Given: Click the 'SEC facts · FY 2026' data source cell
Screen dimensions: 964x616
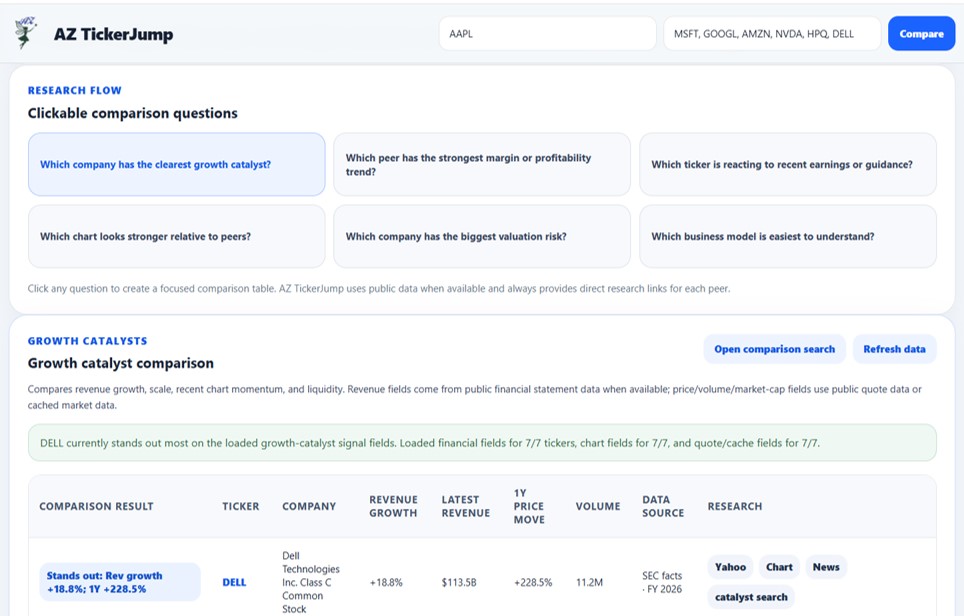Looking at the screenshot, I should click(x=662, y=582).
